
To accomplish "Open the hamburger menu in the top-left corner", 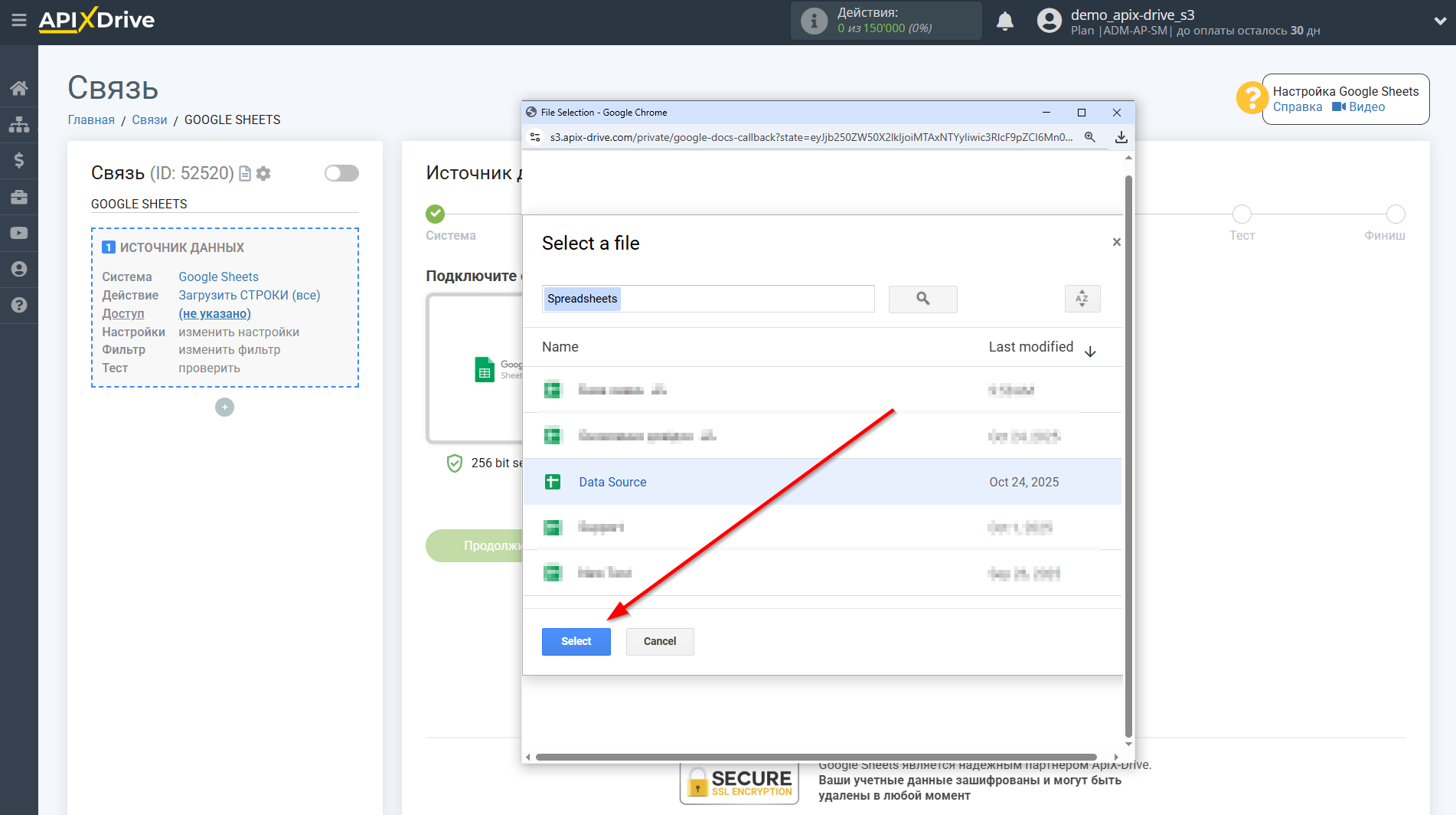I will 19,21.
